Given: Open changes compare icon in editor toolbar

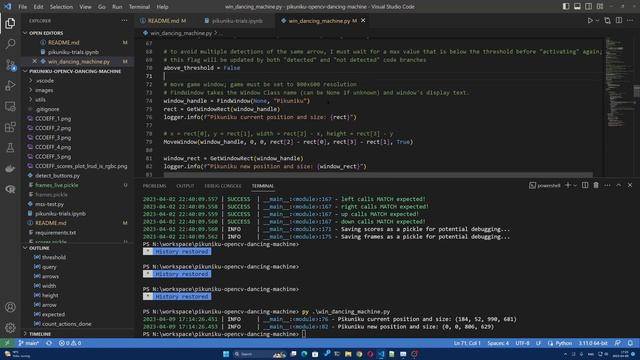Looking at the screenshot, I should [x=607, y=20].
